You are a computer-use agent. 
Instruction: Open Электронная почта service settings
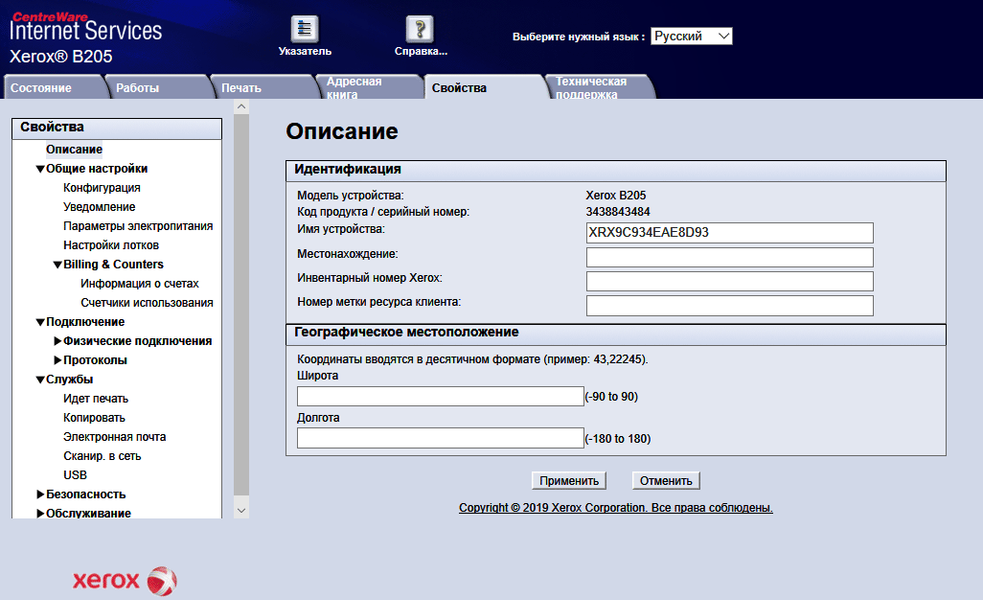[x=114, y=437]
